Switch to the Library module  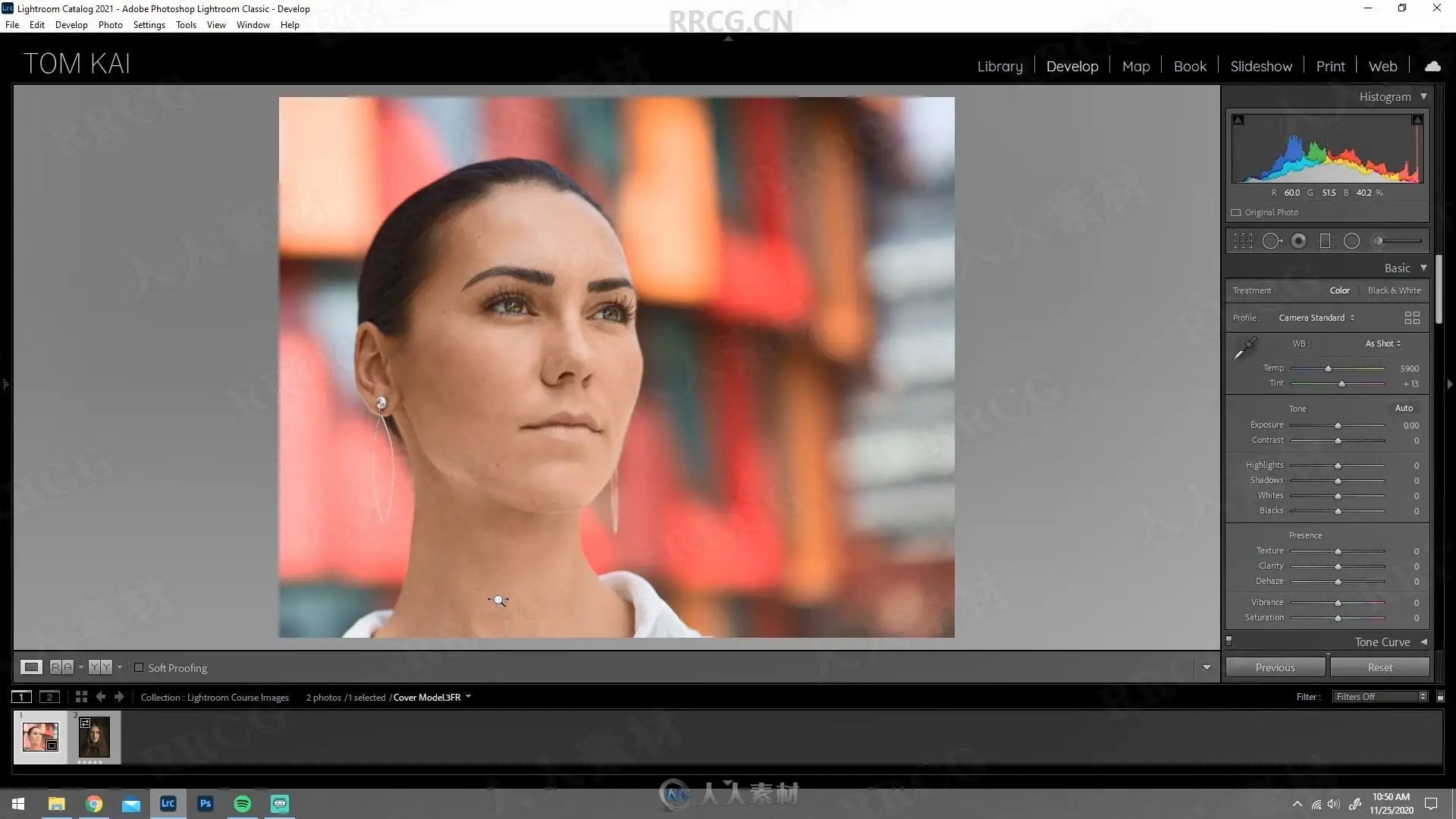pos(999,67)
